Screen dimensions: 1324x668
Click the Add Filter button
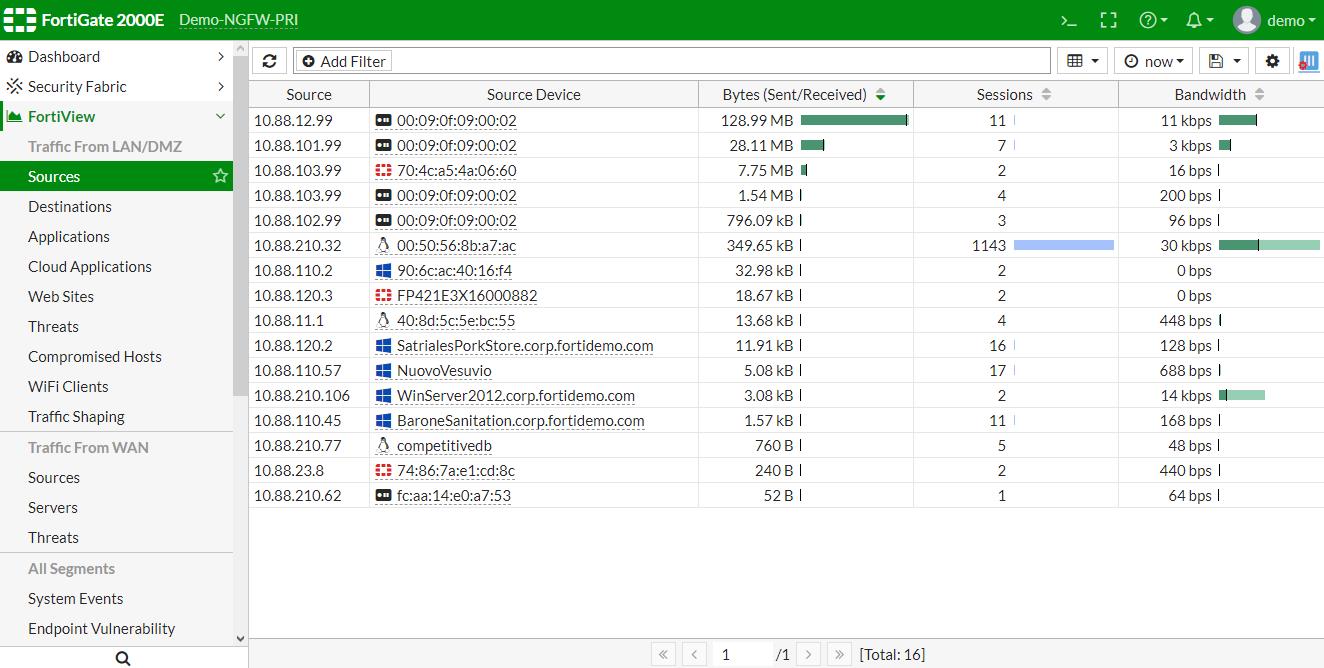[x=343, y=61]
